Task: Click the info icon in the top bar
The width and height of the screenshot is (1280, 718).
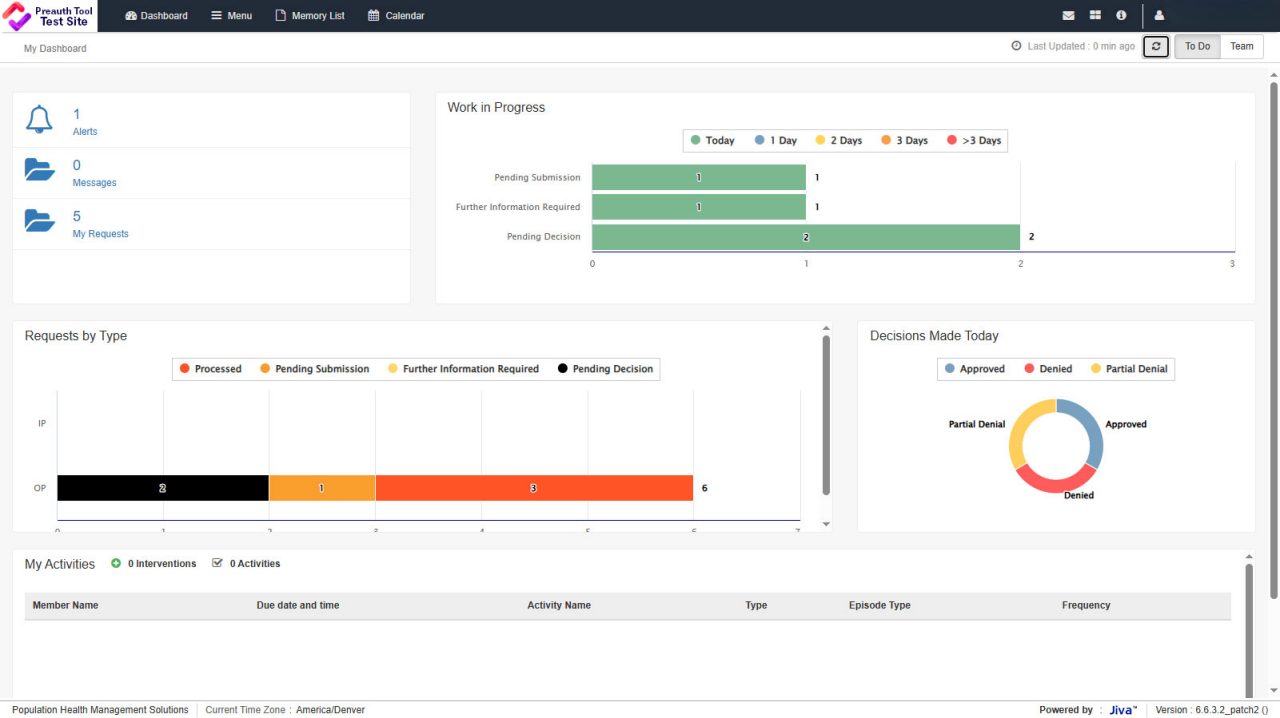Action: coord(1121,15)
